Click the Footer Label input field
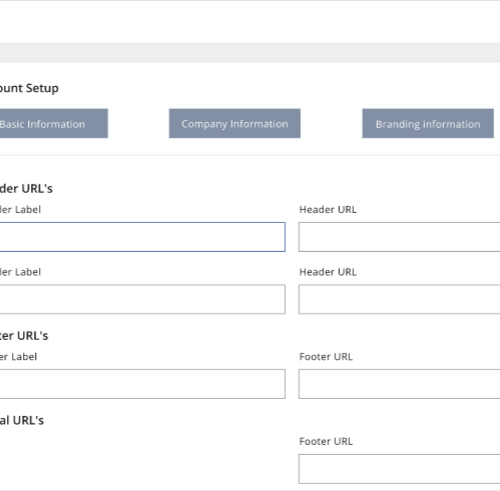Screen dimensions: 500x491 tap(143, 384)
